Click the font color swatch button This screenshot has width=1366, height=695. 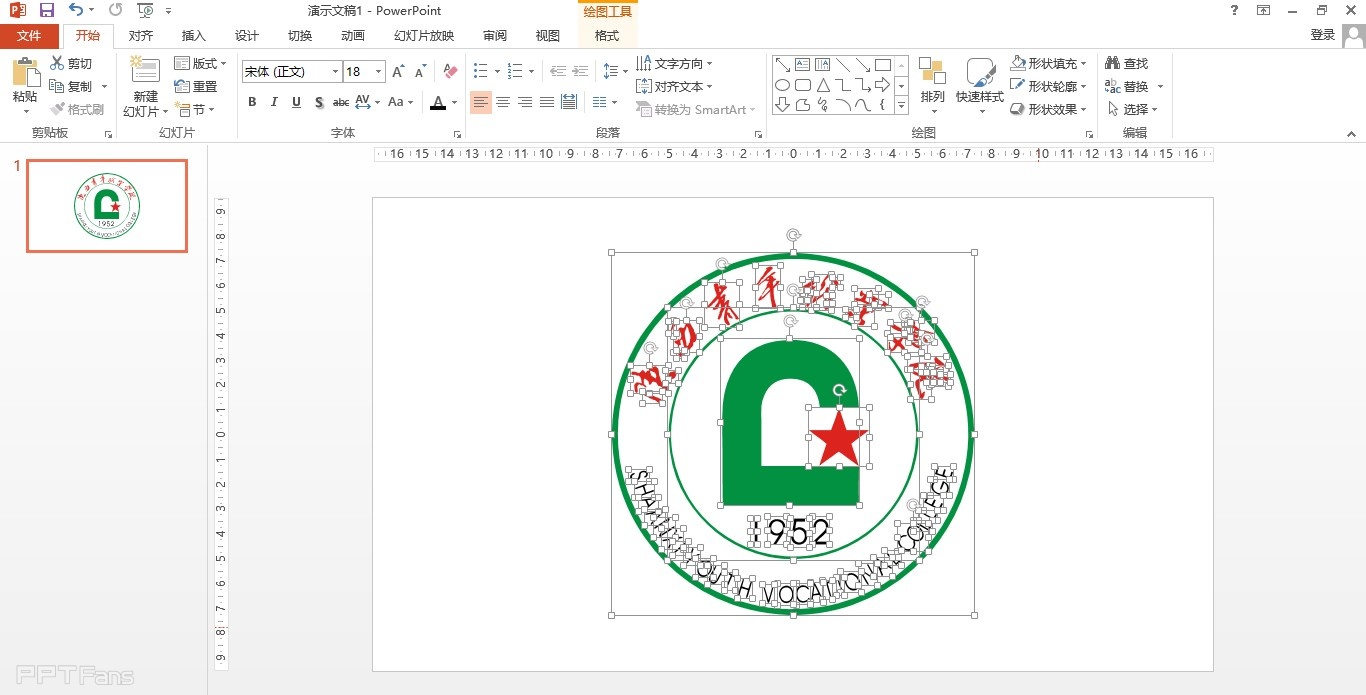(437, 102)
